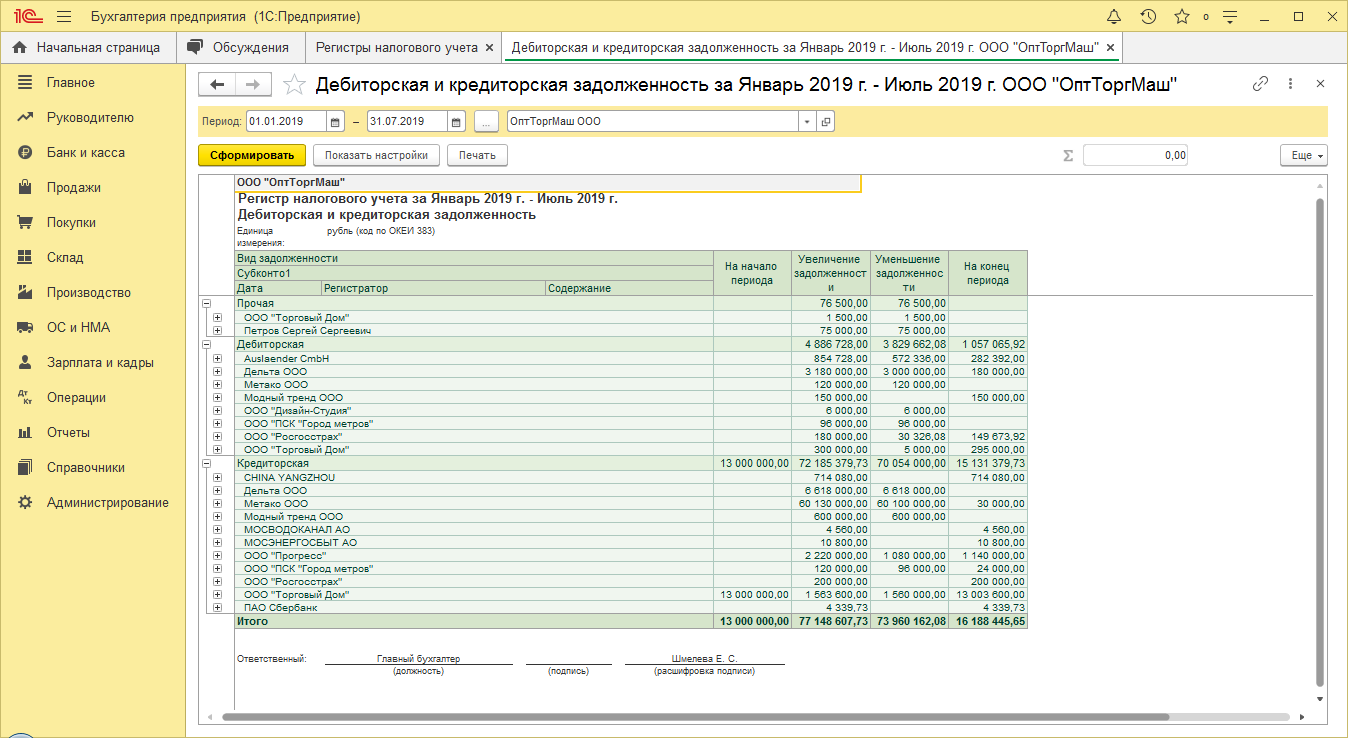
Task: Switch to Обсуждения tab
Action: pos(240,47)
